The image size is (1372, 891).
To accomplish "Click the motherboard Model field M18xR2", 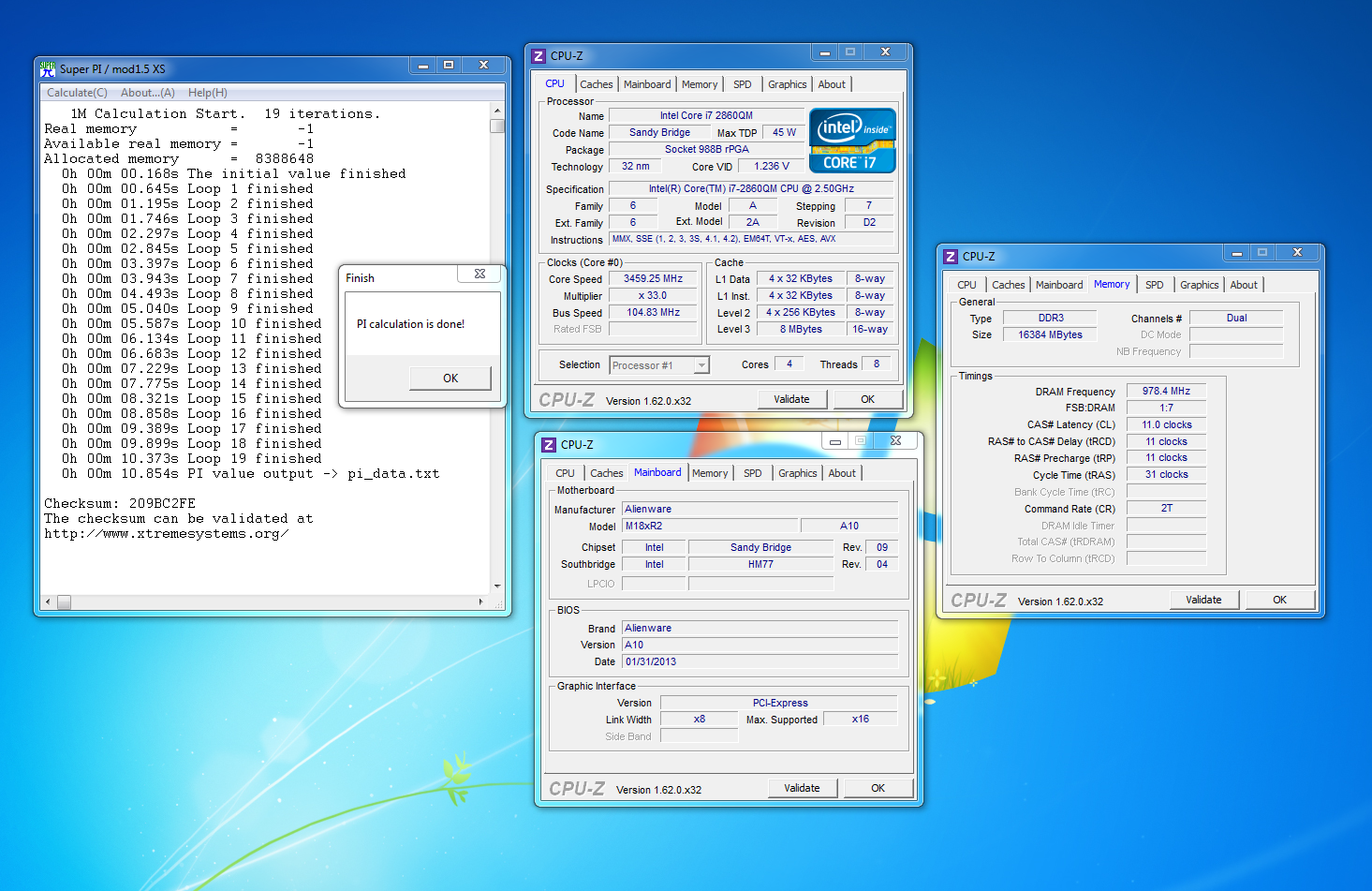I will 710,526.
